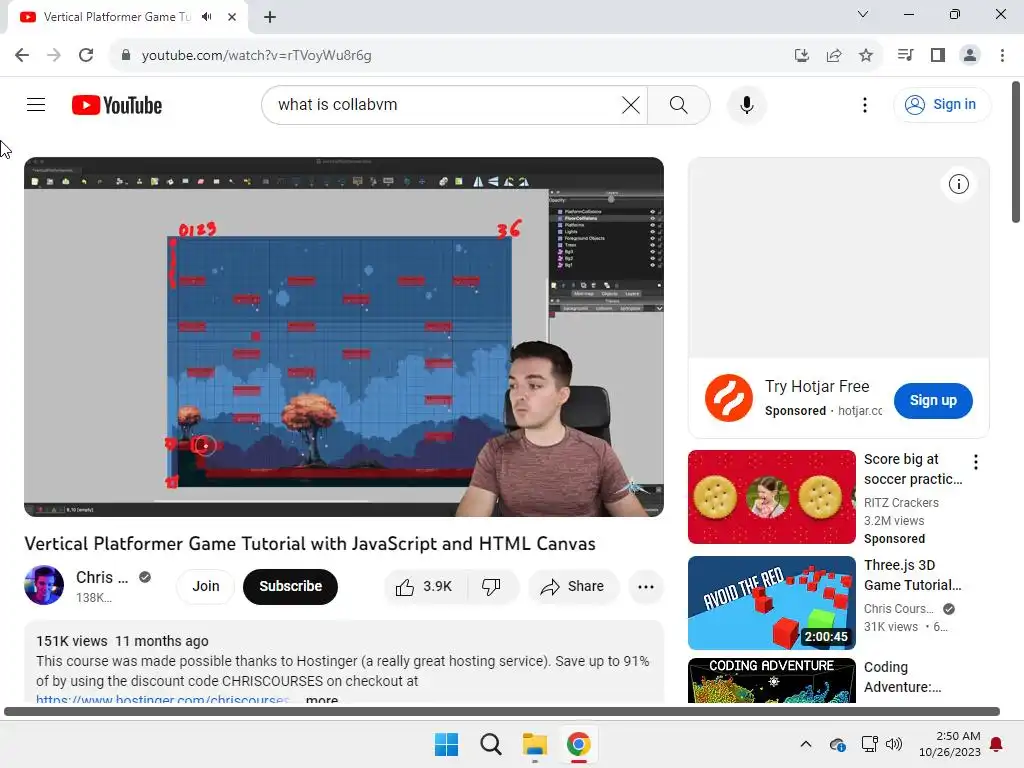Click the Sign in button
This screenshot has width=1024, height=768.
tap(941, 104)
